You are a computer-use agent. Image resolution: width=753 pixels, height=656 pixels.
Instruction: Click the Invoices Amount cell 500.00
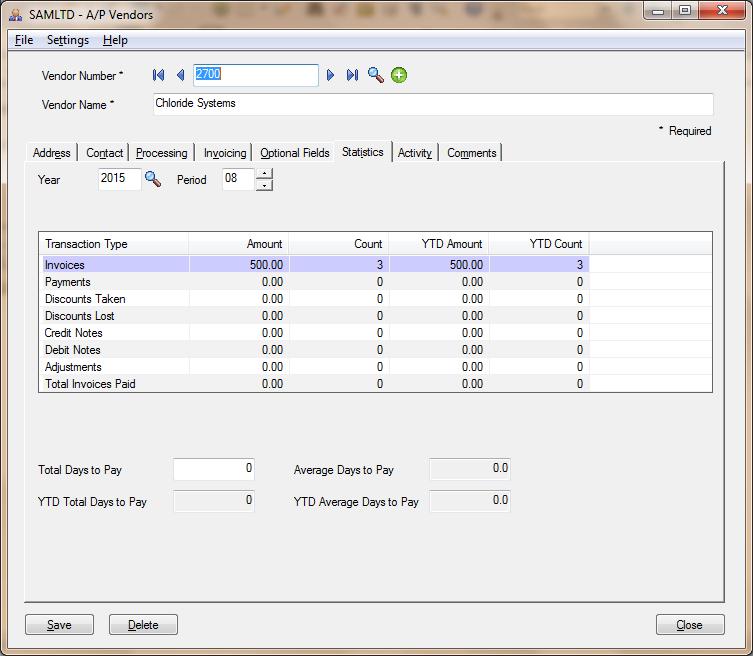click(x=239, y=265)
